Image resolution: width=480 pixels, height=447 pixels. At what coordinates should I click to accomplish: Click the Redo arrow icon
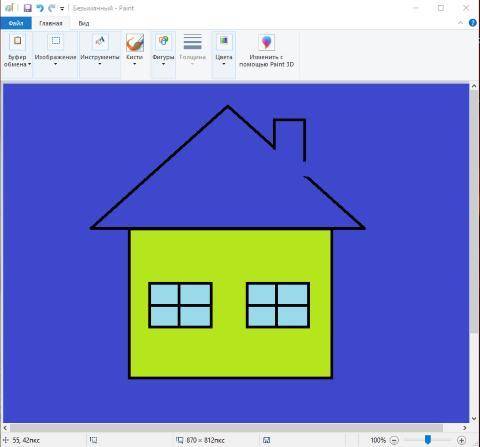(51, 8)
